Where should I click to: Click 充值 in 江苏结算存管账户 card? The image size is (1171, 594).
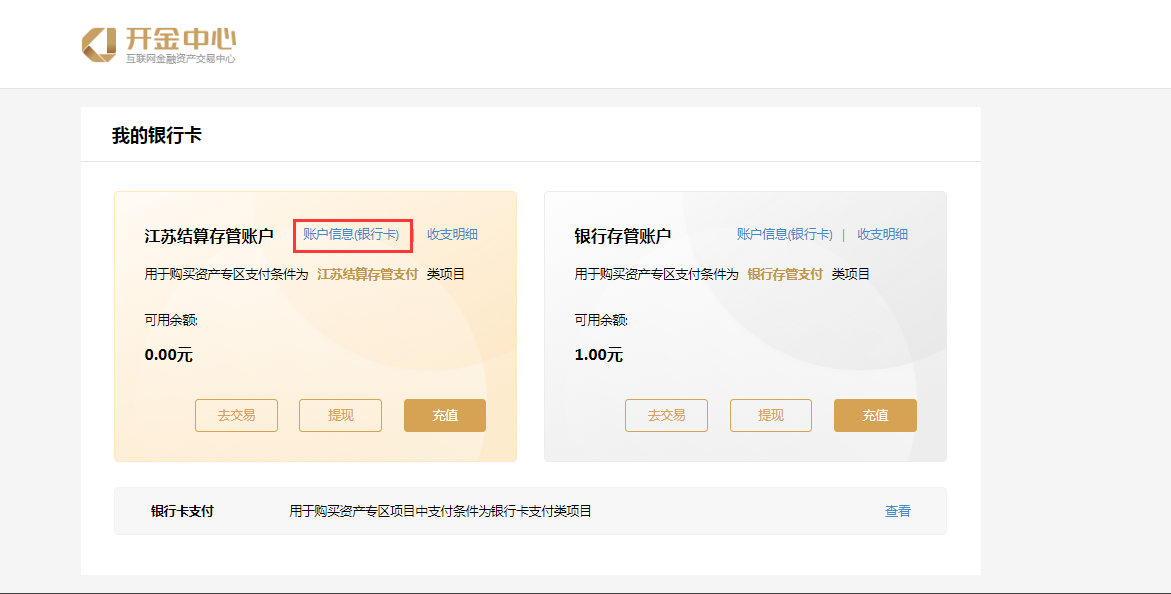445,415
